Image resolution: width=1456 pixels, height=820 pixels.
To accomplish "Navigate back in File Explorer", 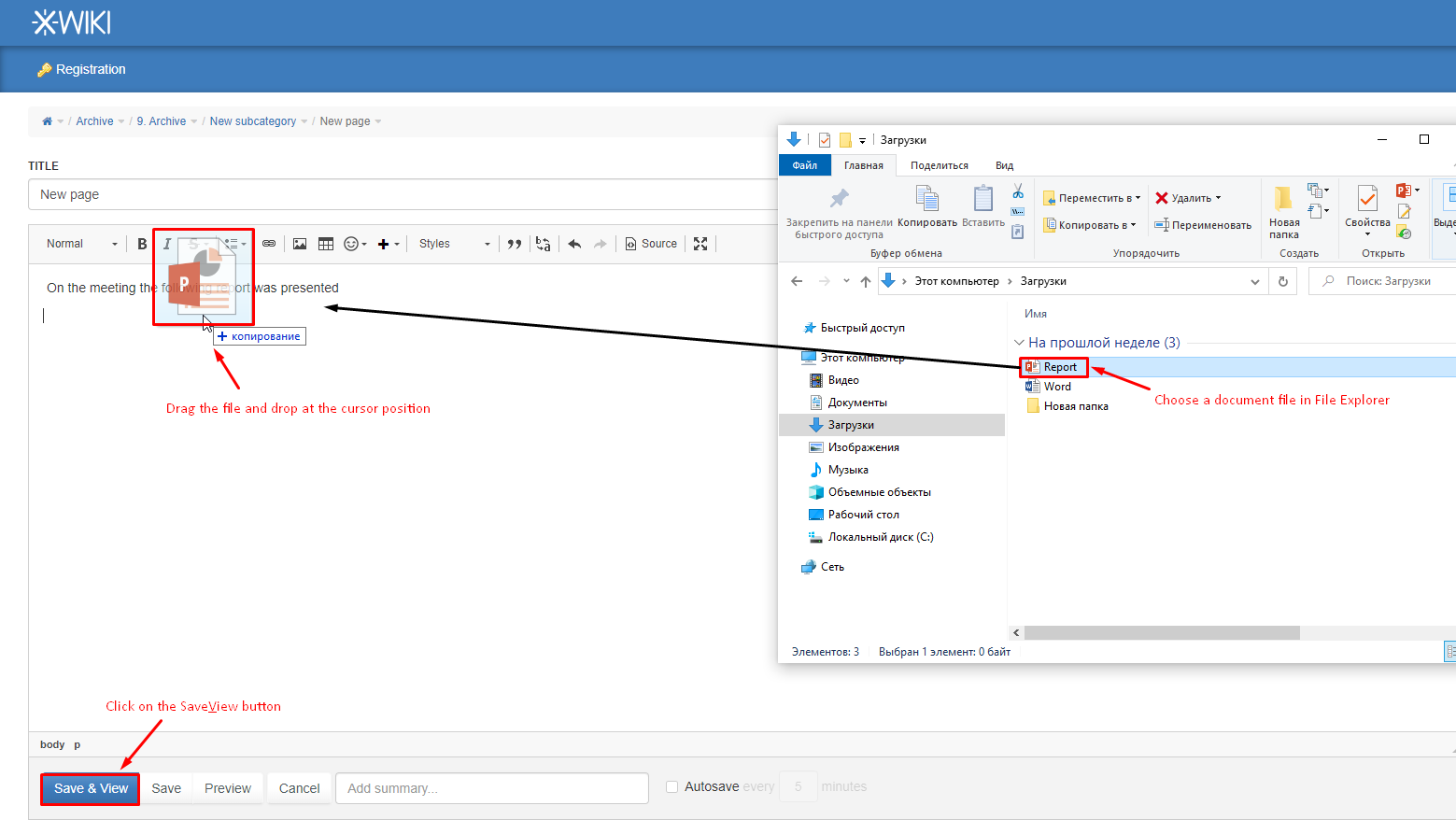I will [797, 281].
